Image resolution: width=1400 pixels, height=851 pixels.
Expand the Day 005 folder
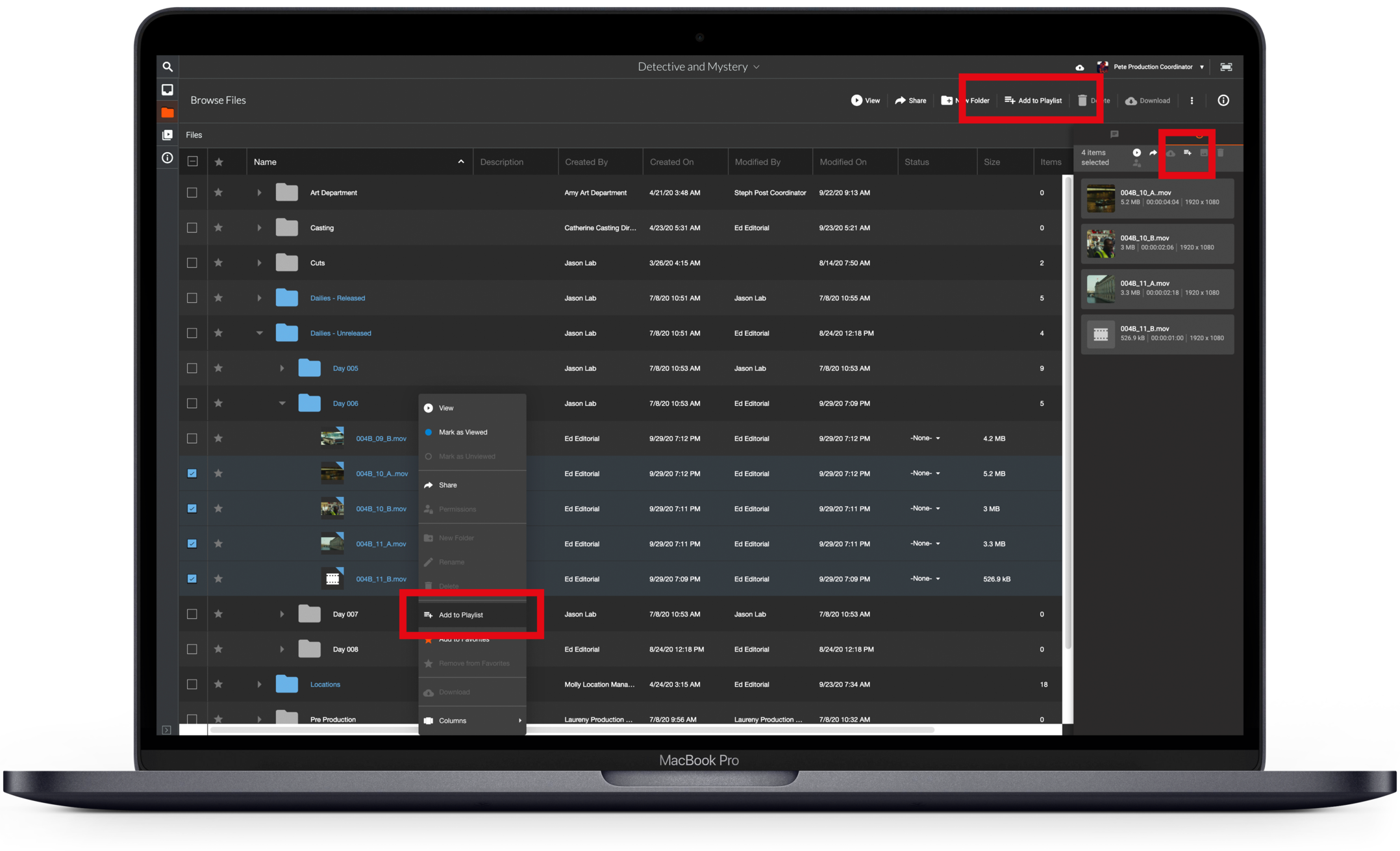click(282, 368)
